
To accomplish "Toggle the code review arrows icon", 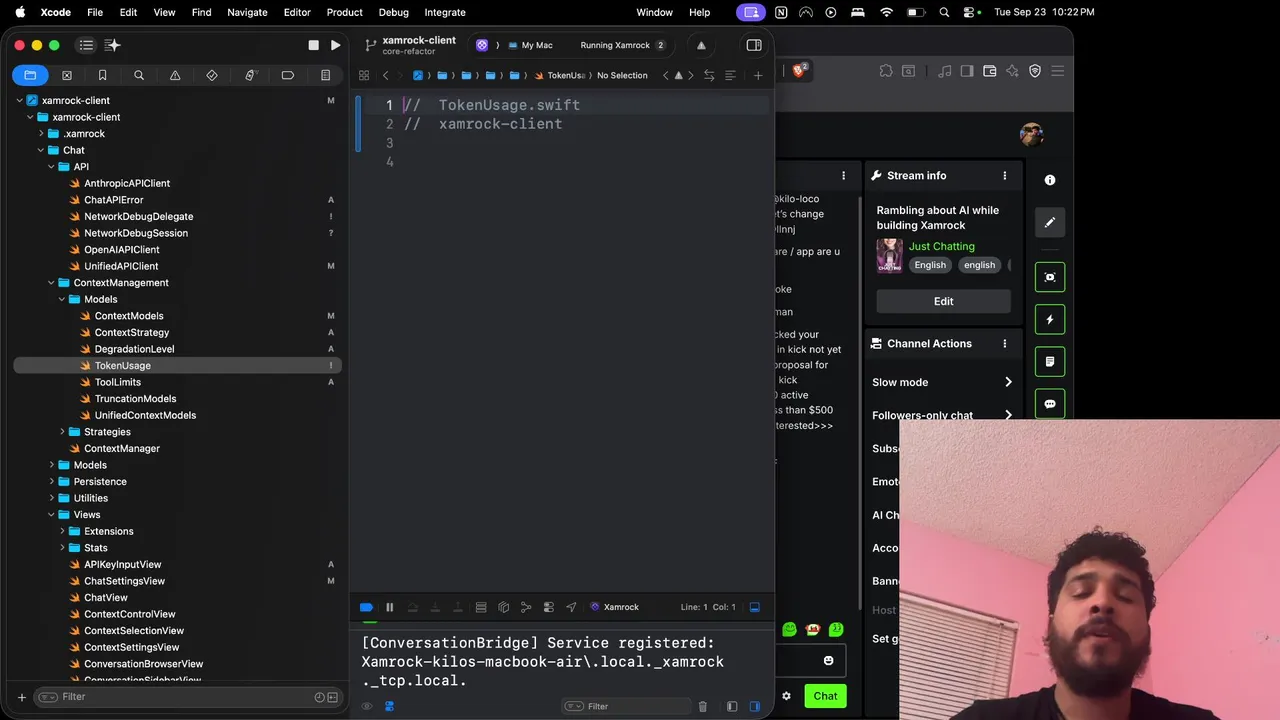I will click(x=709, y=75).
